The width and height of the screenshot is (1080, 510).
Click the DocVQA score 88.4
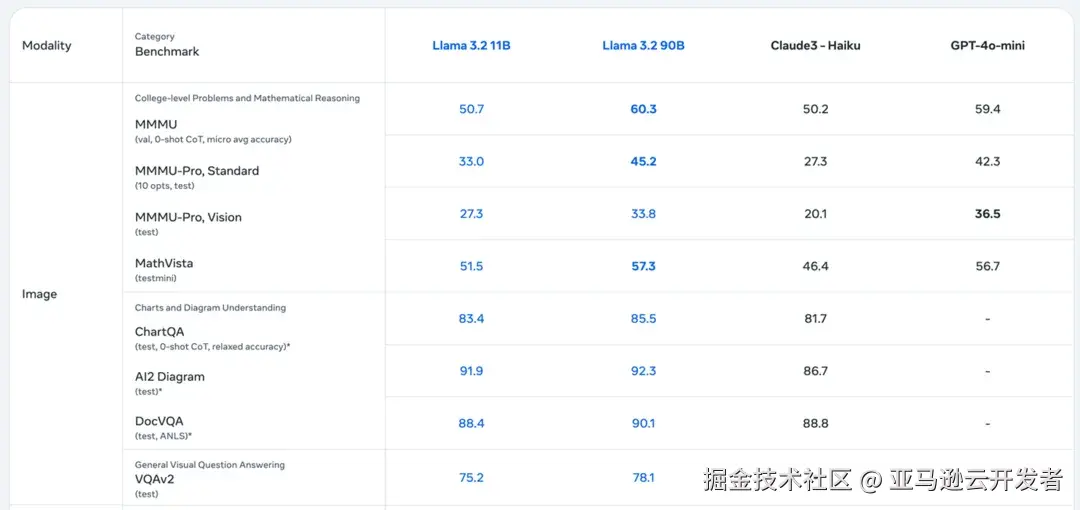point(471,423)
